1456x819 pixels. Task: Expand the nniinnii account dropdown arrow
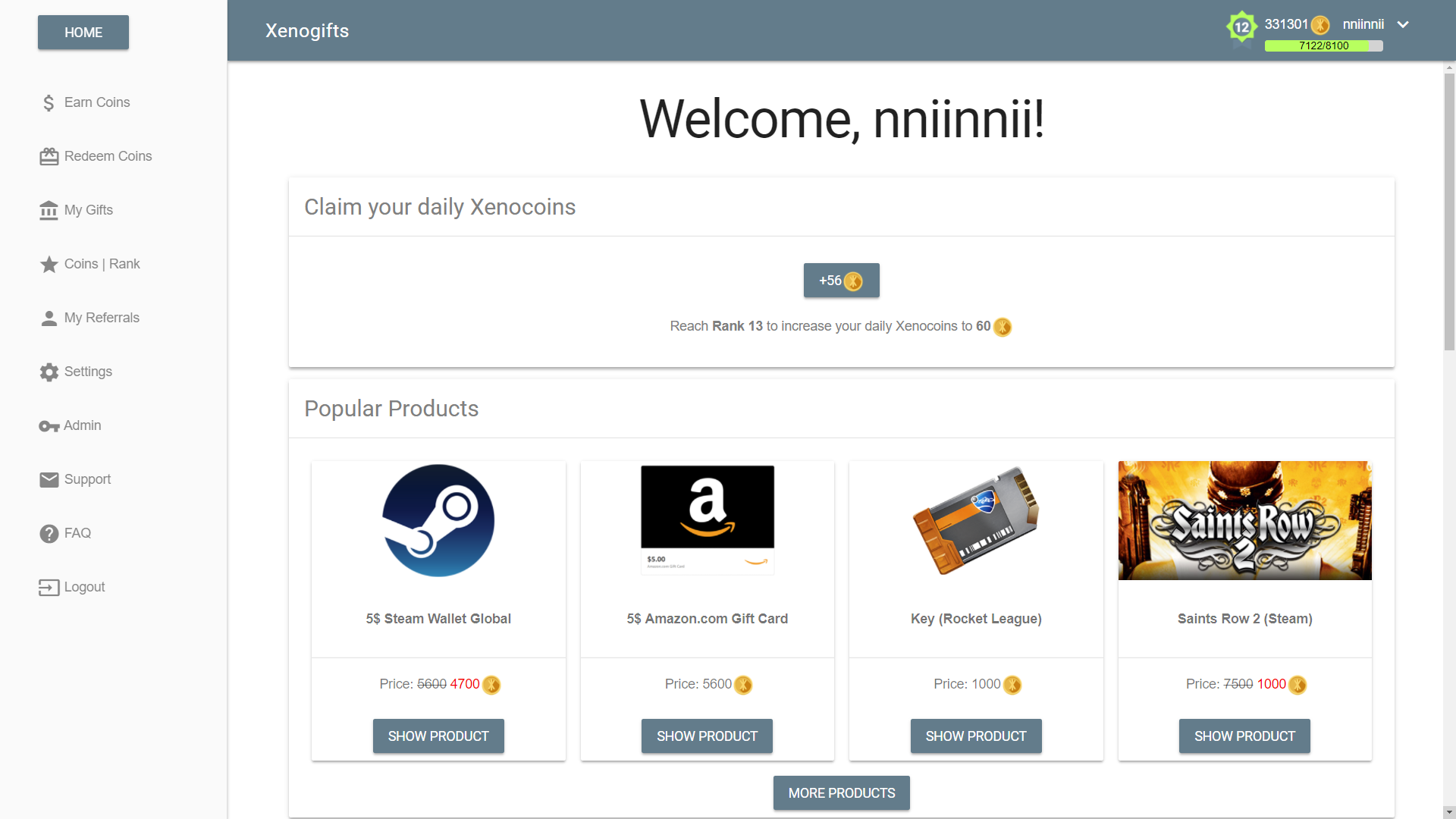(1403, 24)
